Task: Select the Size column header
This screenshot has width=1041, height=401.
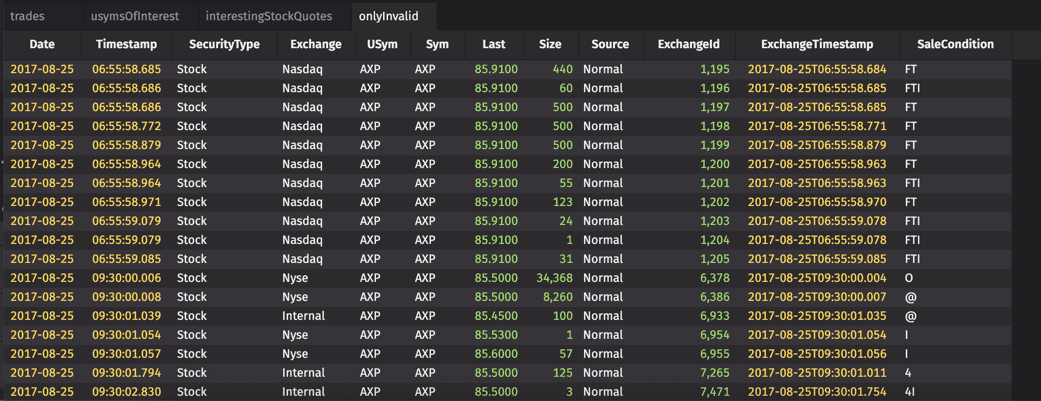Action: 550,44
